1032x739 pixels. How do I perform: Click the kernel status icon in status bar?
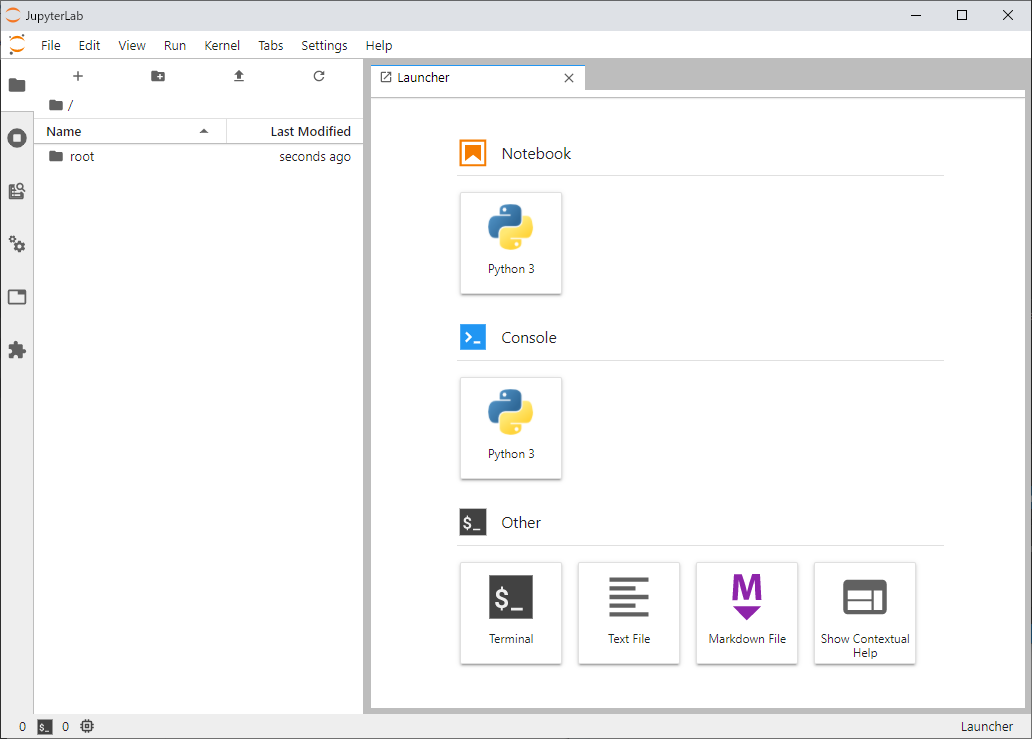click(x=87, y=726)
